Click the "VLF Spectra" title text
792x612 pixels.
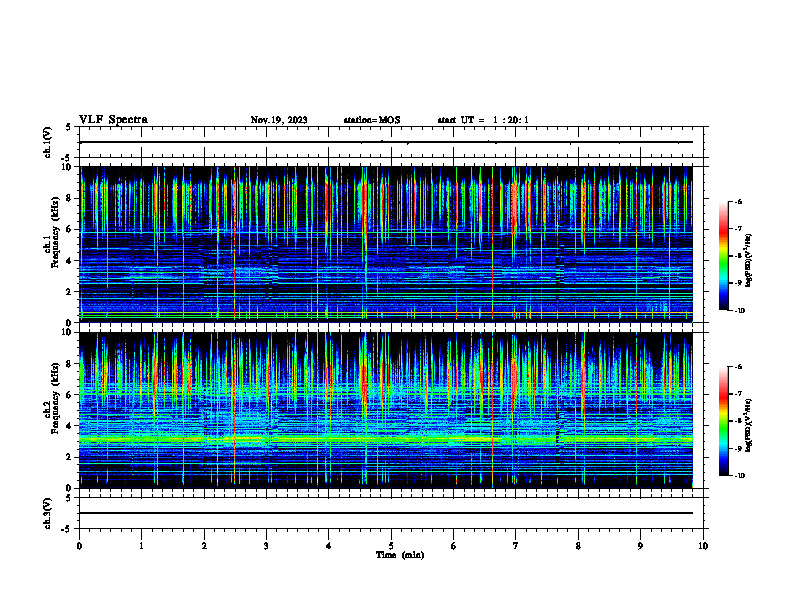point(113,120)
